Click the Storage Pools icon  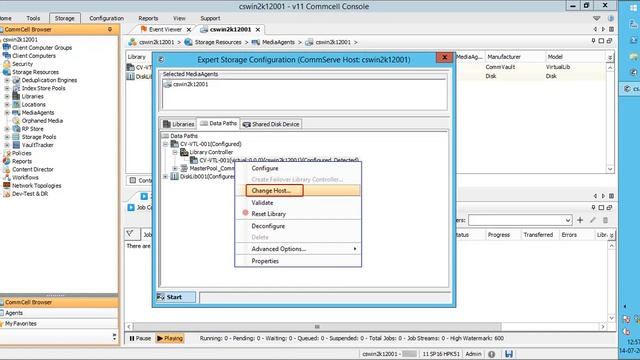click(16, 137)
